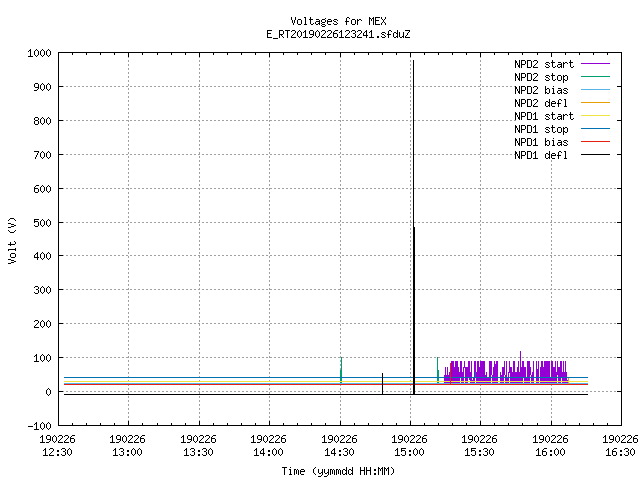The image size is (640, 480).
Task: Click the 15:30 time axis label
Action: pyautogui.click(x=479, y=452)
